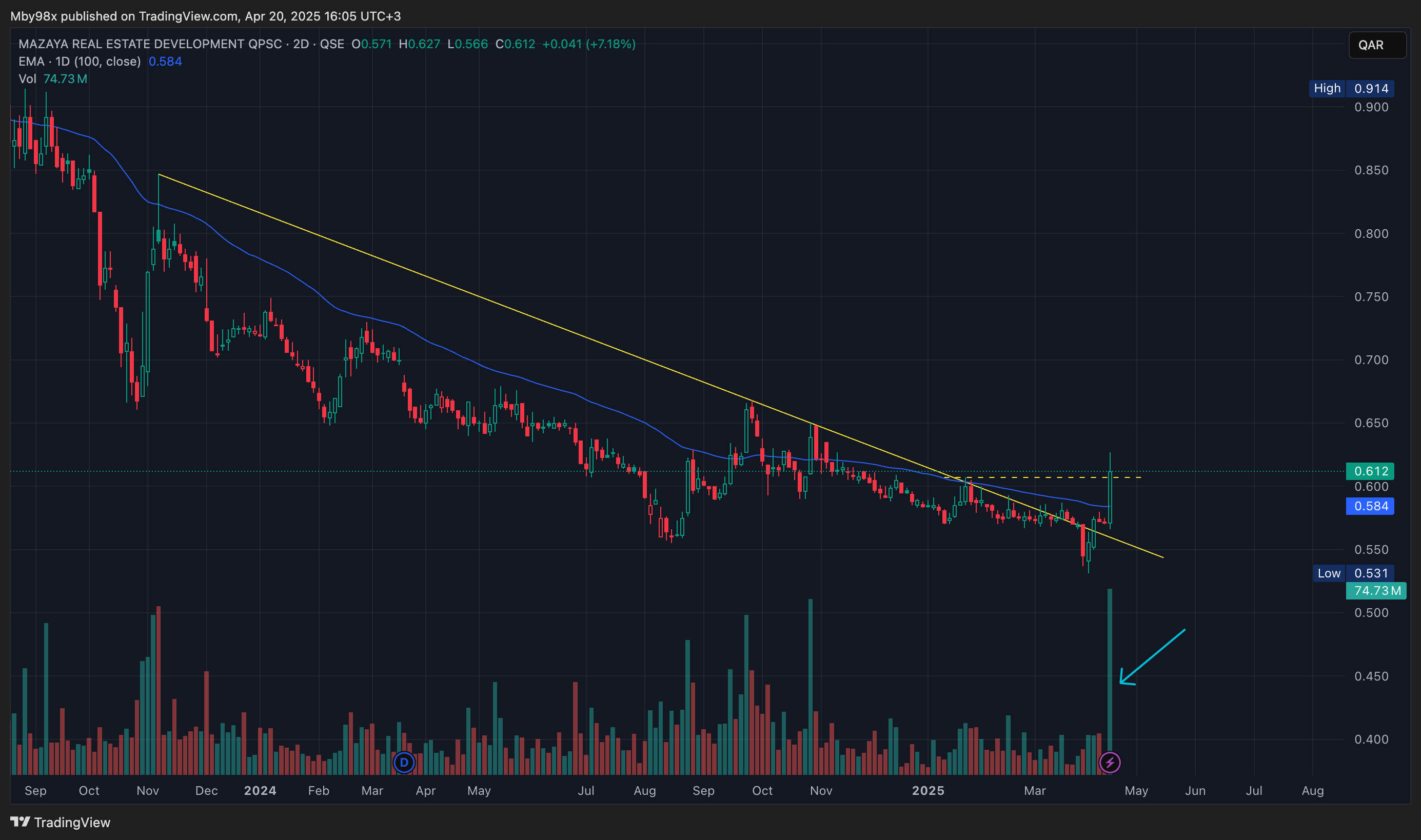
Task: Click the Vol 74.73 M indicator legend
Action: (x=53, y=78)
